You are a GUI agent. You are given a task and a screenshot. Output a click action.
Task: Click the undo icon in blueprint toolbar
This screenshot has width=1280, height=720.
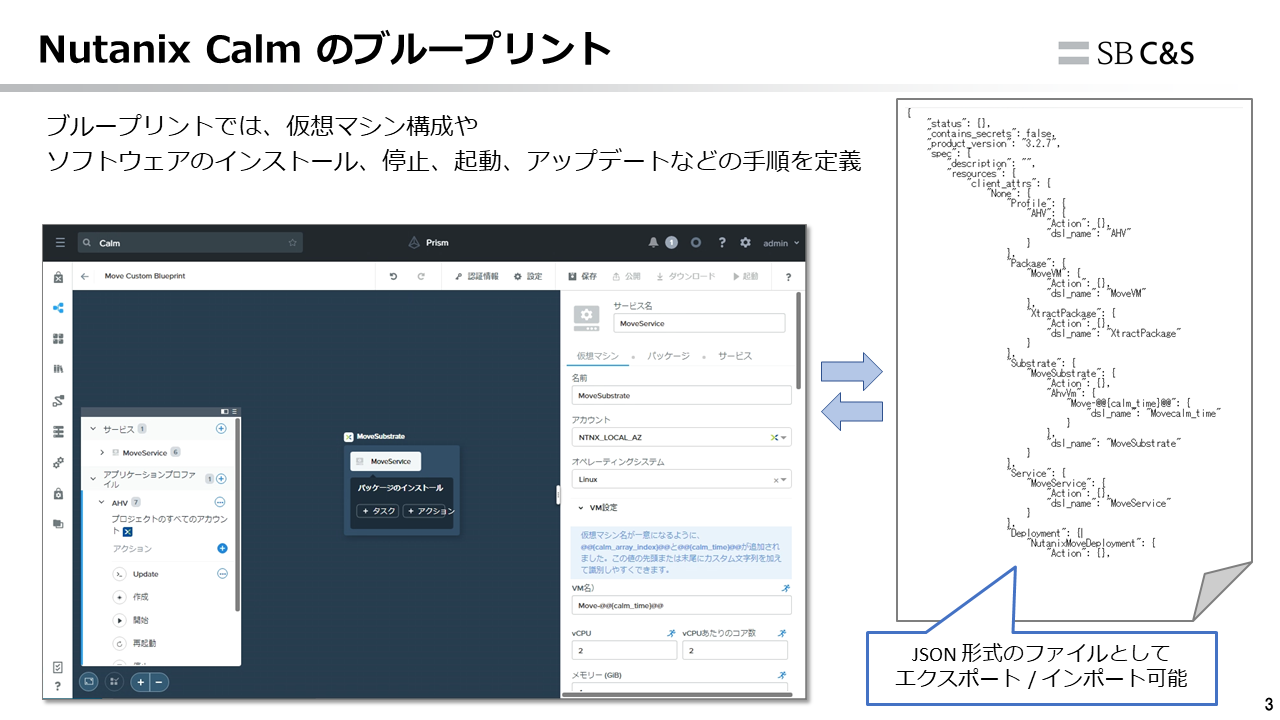(393, 276)
